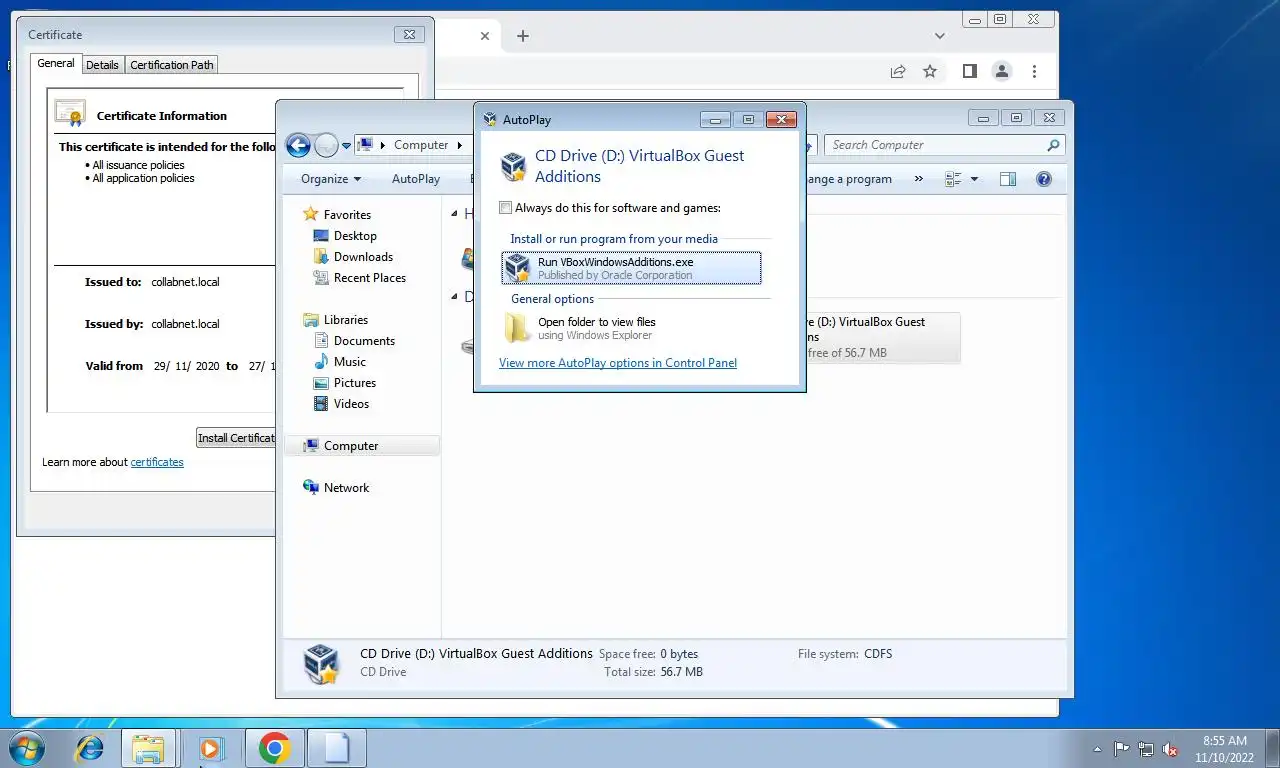This screenshot has width=1280, height=768.
Task: Toggle Chrome side panel icon
Action: tap(969, 71)
